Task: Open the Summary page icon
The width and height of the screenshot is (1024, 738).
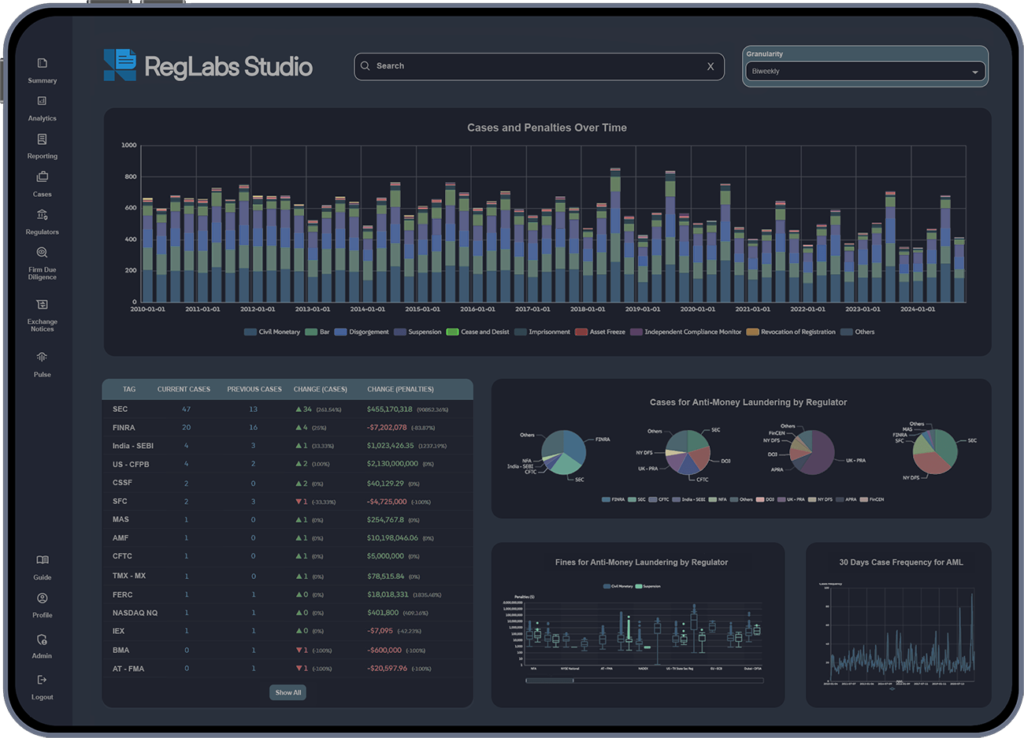Action: [42, 63]
